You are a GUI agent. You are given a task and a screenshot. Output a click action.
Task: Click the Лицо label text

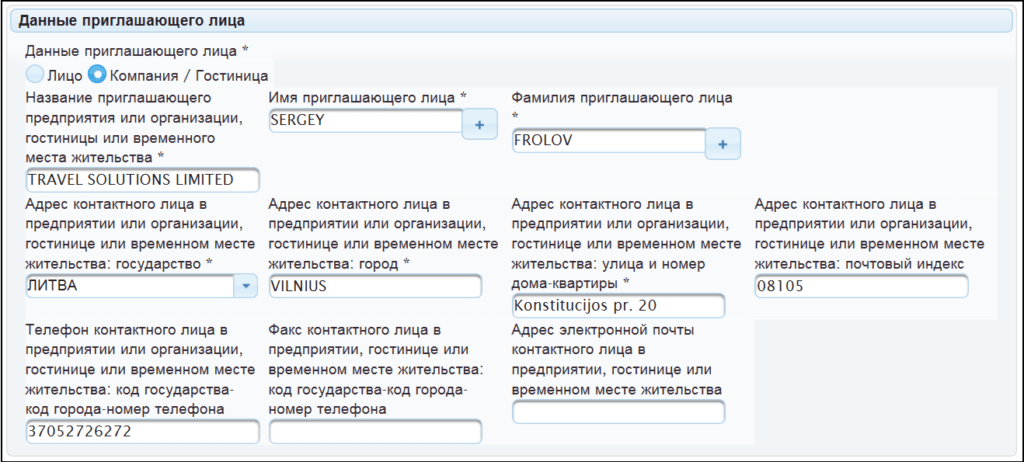click(x=64, y=75)
